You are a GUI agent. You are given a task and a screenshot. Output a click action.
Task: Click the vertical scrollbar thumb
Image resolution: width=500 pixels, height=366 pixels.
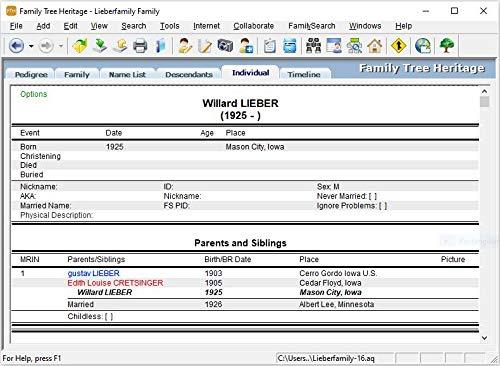coord(485,102)
